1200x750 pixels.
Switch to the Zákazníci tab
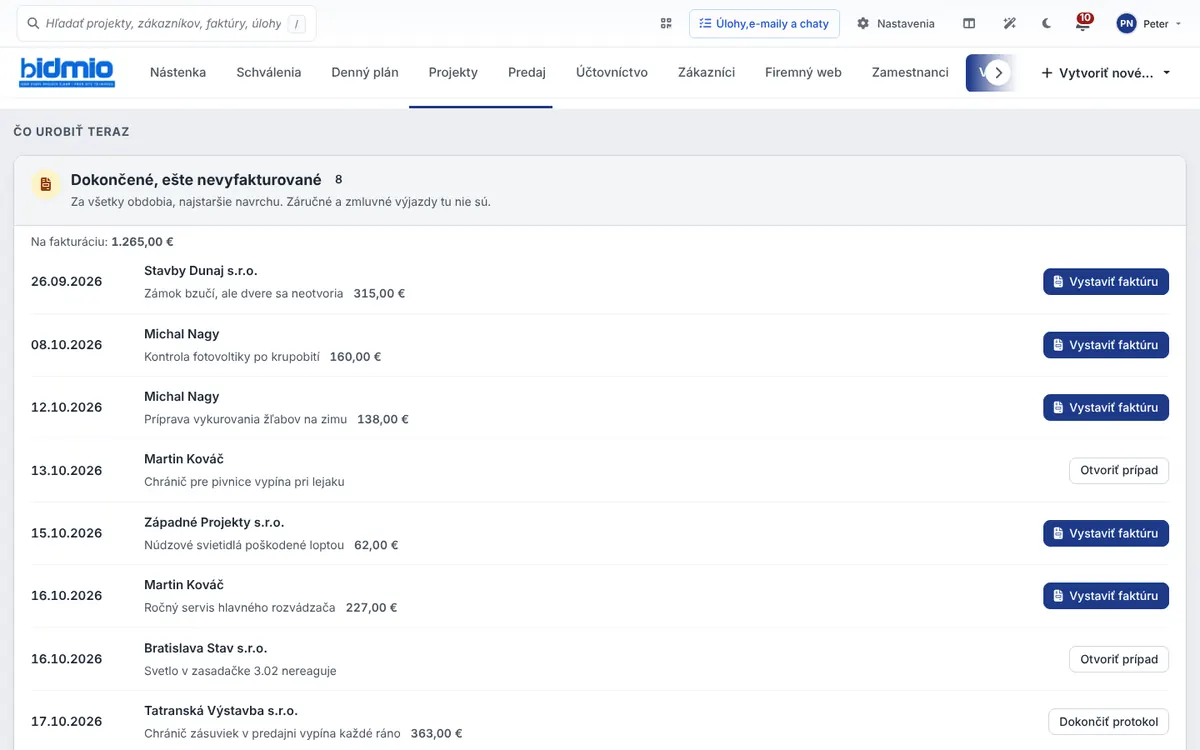[706, 72]
